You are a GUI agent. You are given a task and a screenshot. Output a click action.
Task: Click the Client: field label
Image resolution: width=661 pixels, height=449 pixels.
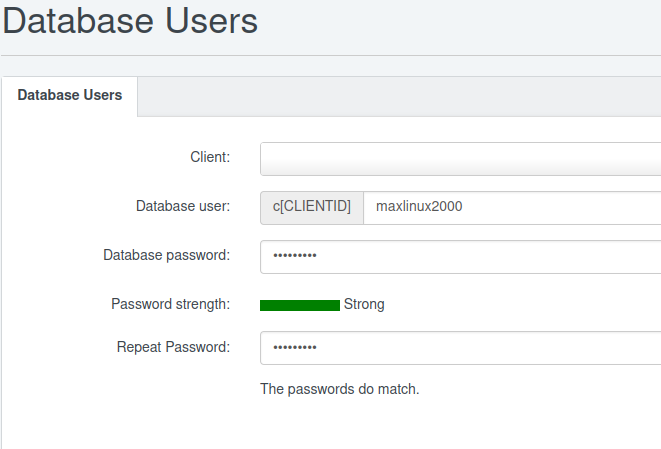coord(210,157)
